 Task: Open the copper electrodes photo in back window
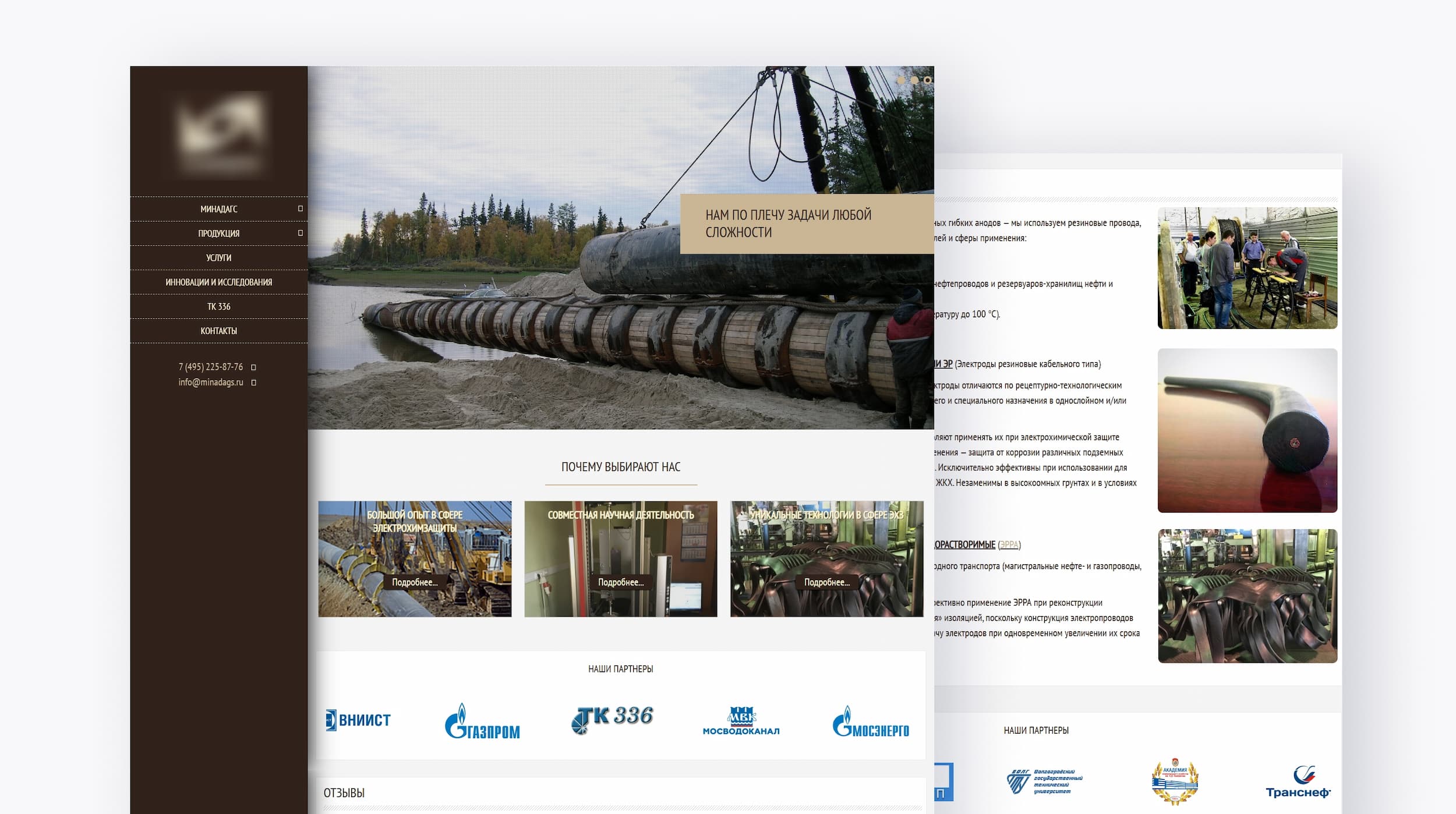pos(1248,596)
